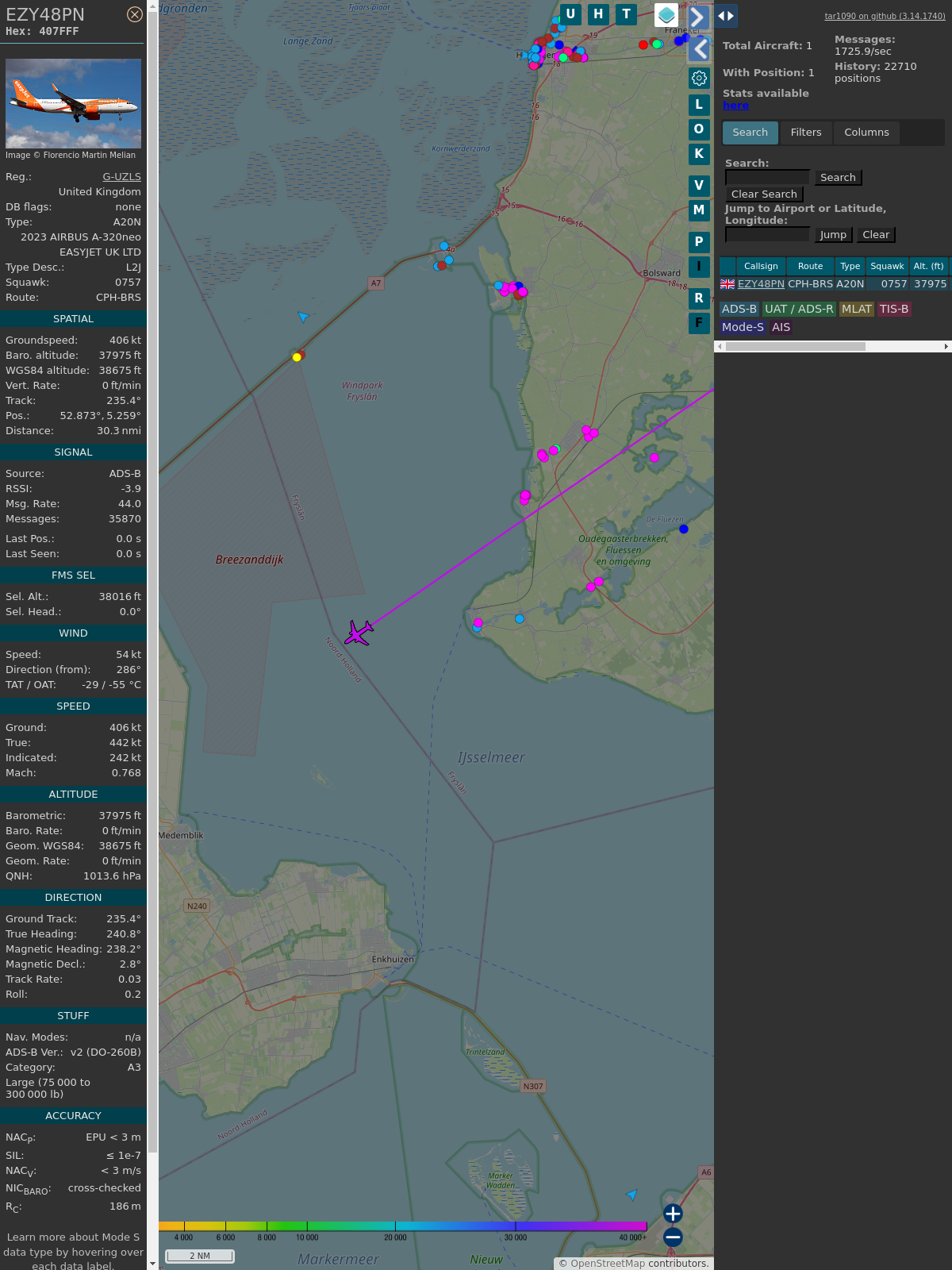Sort table by the Squawk column header

pyautogui.click(x=887, y=267)
